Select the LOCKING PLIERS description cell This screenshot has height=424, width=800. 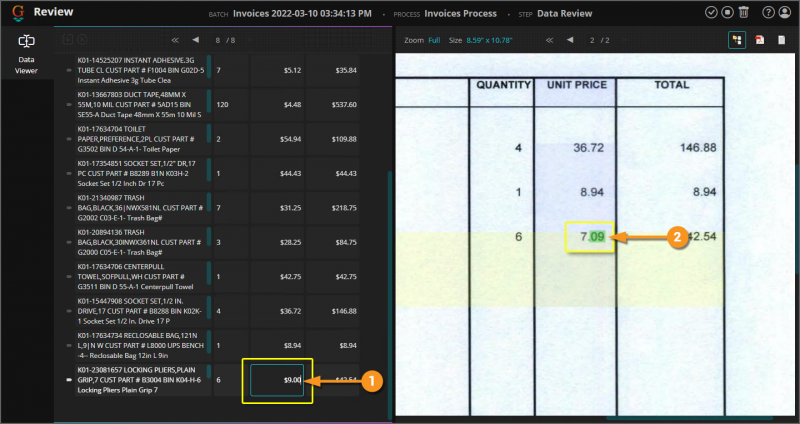point(143,380)
